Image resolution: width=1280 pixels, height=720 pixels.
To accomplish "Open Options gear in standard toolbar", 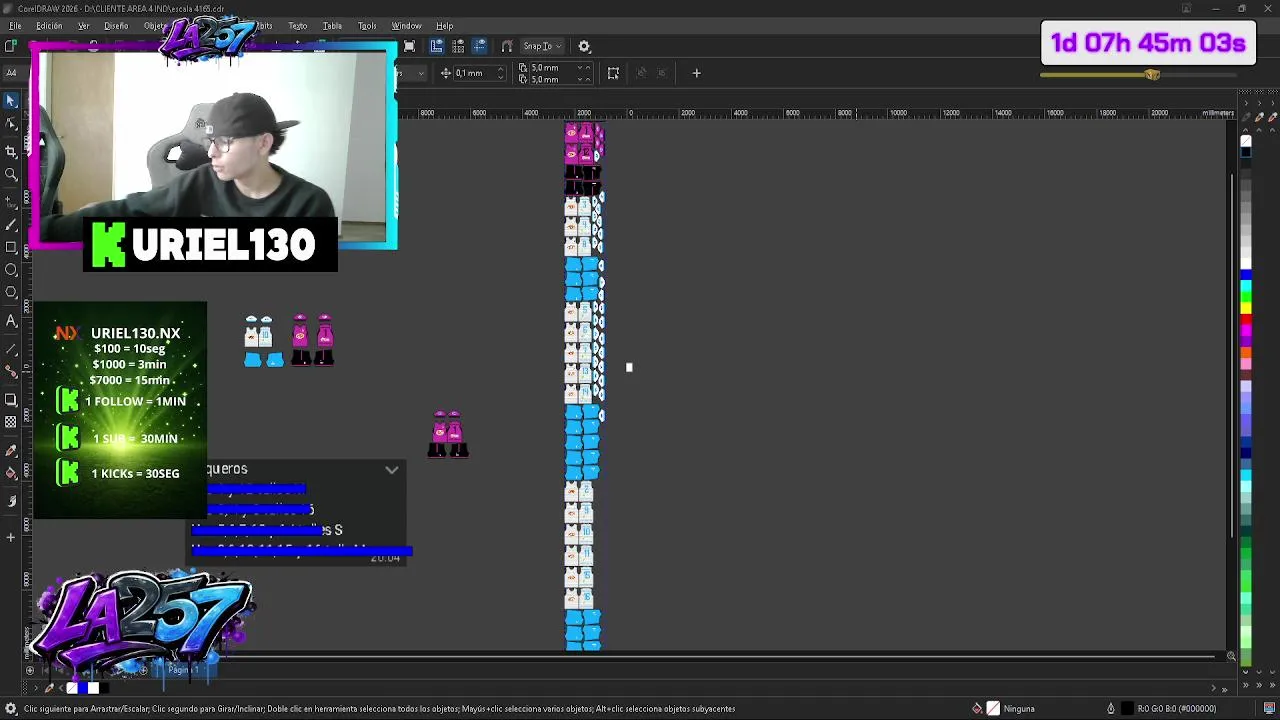I will coord(585,46).
